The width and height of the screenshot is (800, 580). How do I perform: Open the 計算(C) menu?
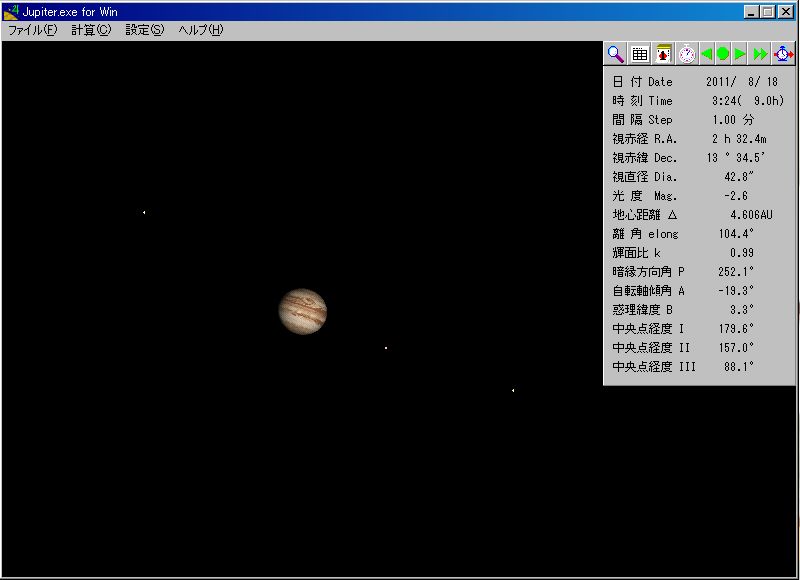click(91, 30)
